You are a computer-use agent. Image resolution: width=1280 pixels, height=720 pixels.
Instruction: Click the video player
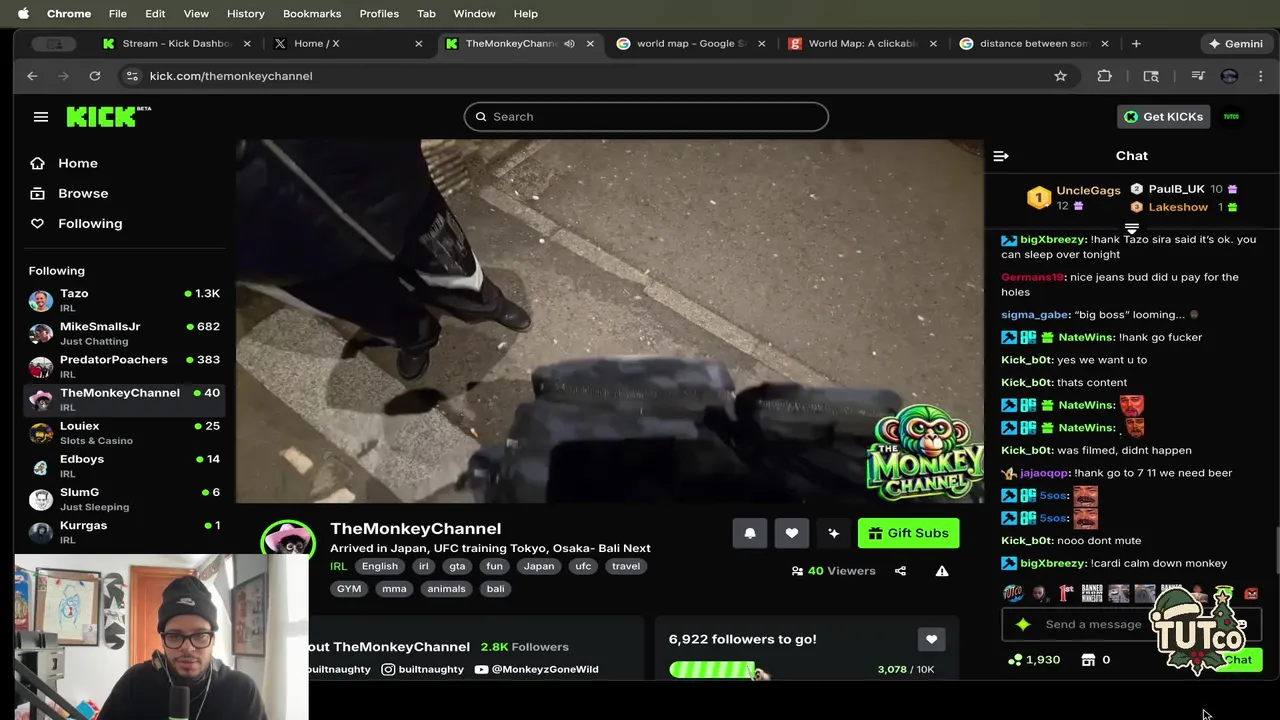610,321
